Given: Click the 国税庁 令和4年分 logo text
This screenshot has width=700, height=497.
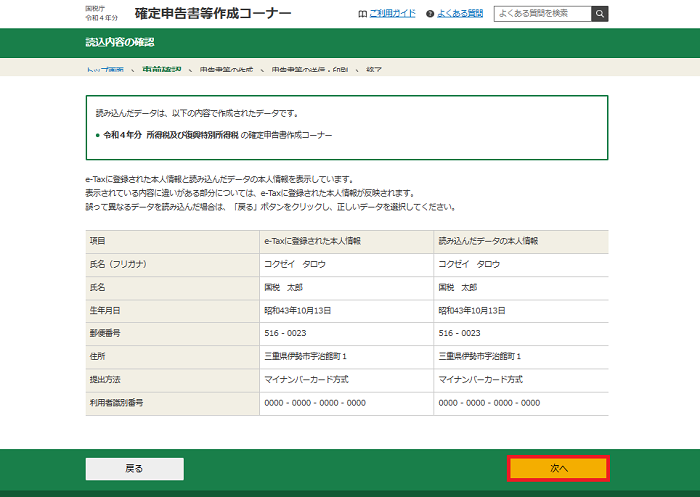Looking at the screenshot, I should tap(102, 13).
